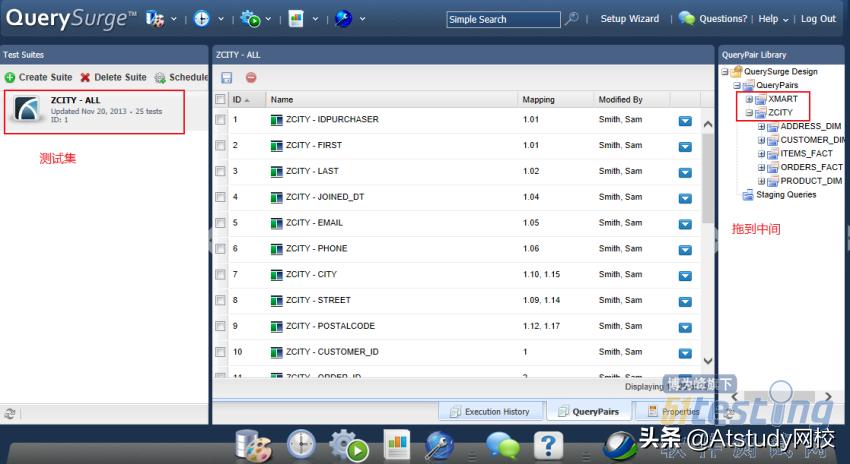The width and height of the screenshot is (850, 464).
Task: Switch to the Execution History tab
Action: coord(490,411)
